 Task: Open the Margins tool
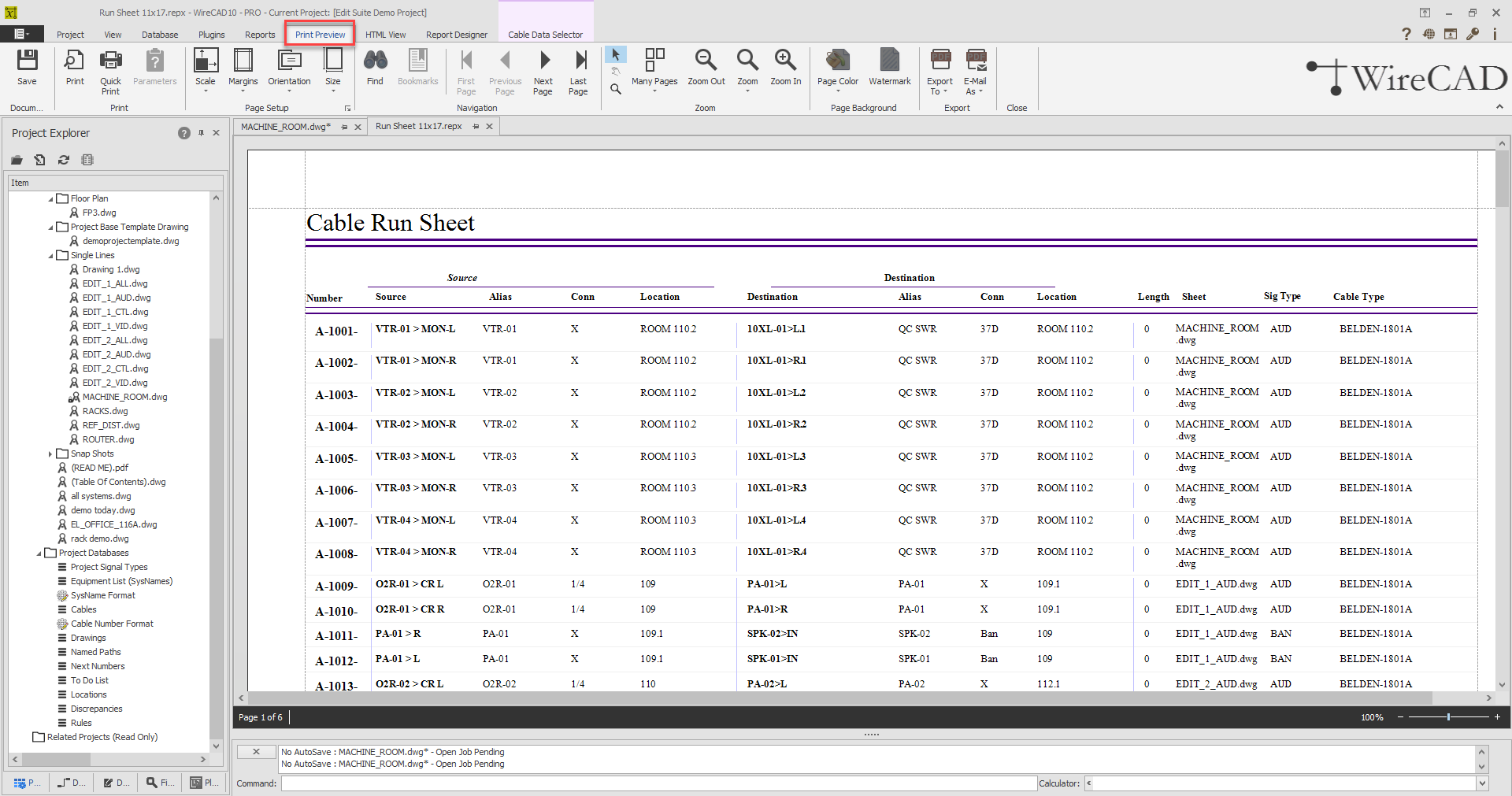pyautogui.click(x=243, y=69)
